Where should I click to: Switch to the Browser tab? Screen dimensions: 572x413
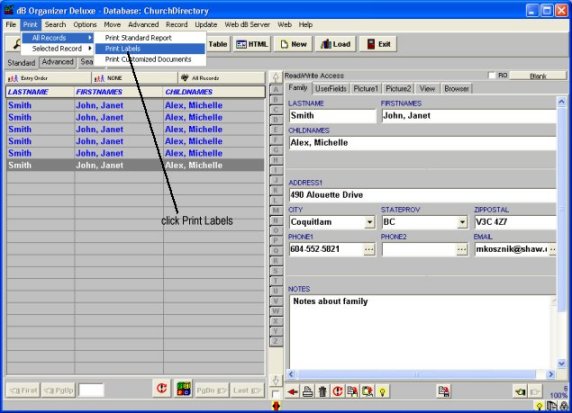(x=456, y=89)
